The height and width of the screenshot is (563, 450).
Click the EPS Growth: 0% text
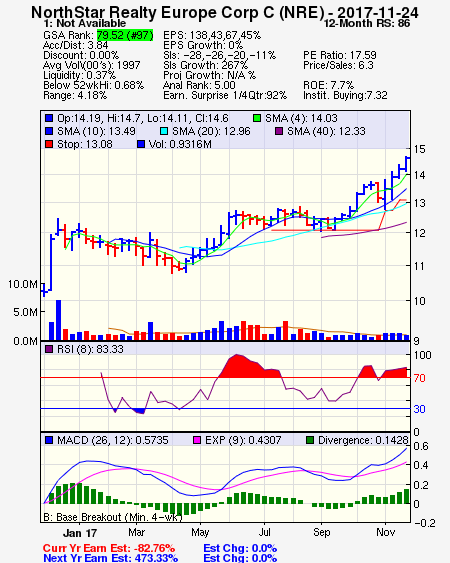pos(203,45)
